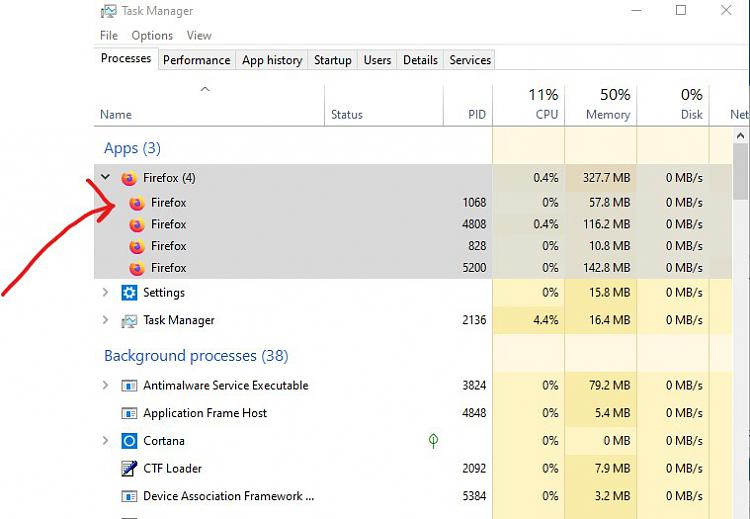The width and height of the screenshot is (750, 519).
Task: Click the 142.8 MB memory value
Action: 606,268
